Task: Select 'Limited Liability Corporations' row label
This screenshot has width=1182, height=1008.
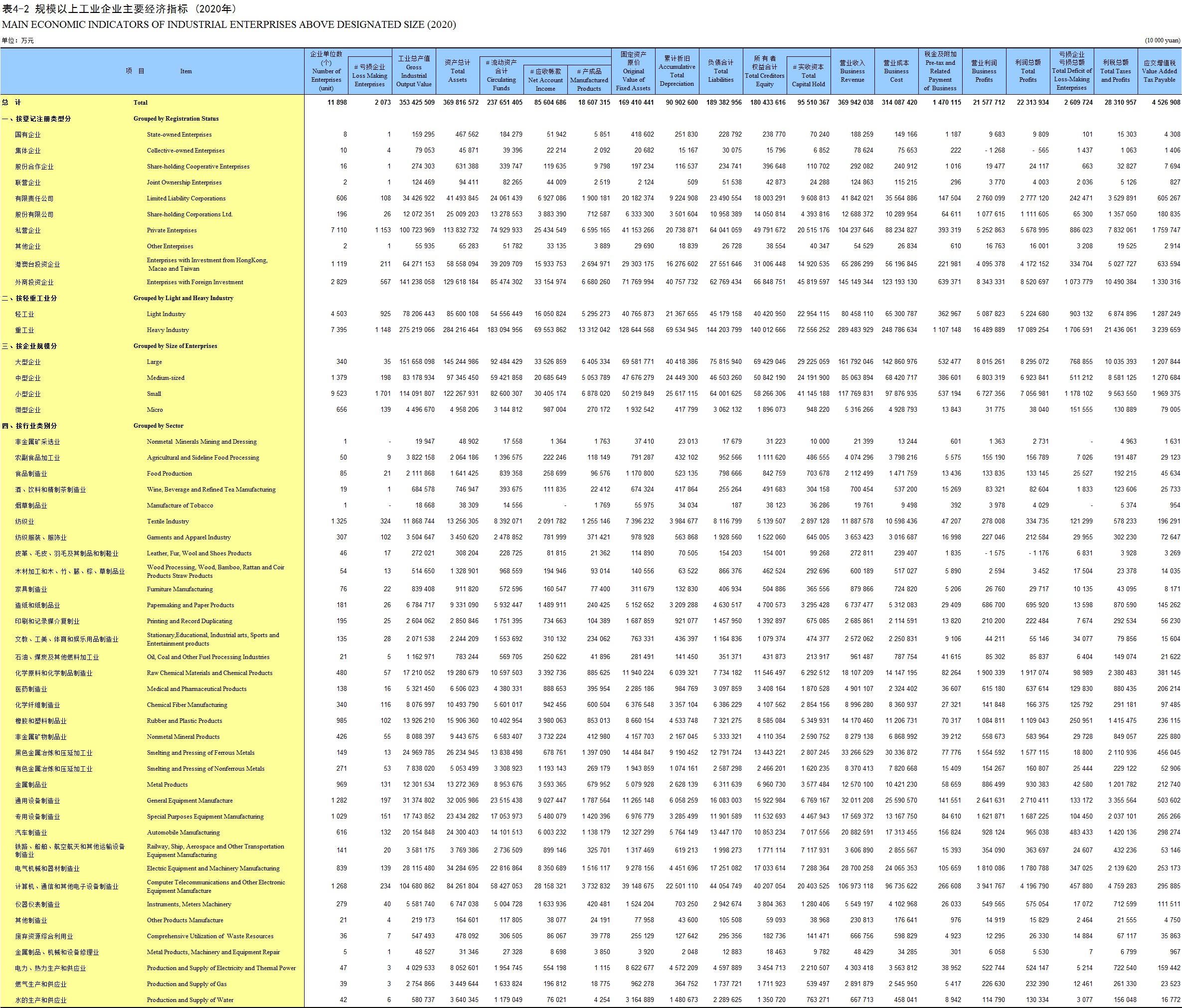Action: coord(186,198)
